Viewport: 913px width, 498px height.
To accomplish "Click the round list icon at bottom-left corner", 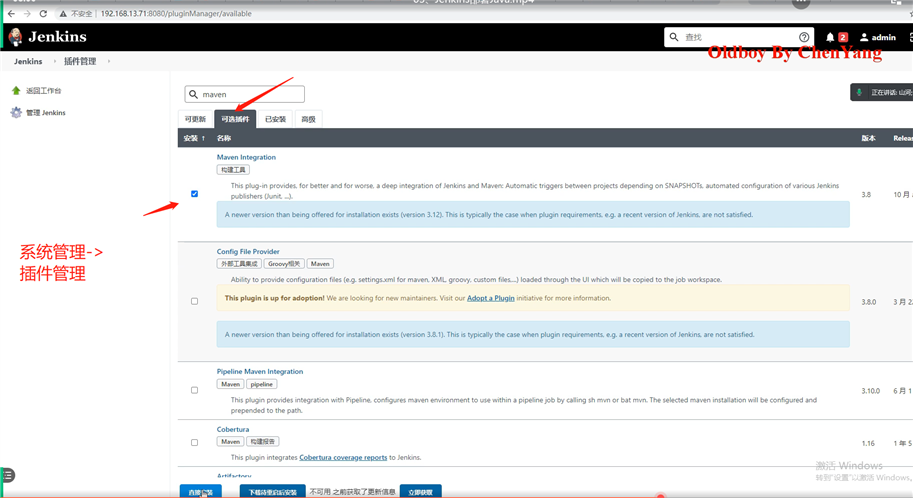I will (7, 475).
